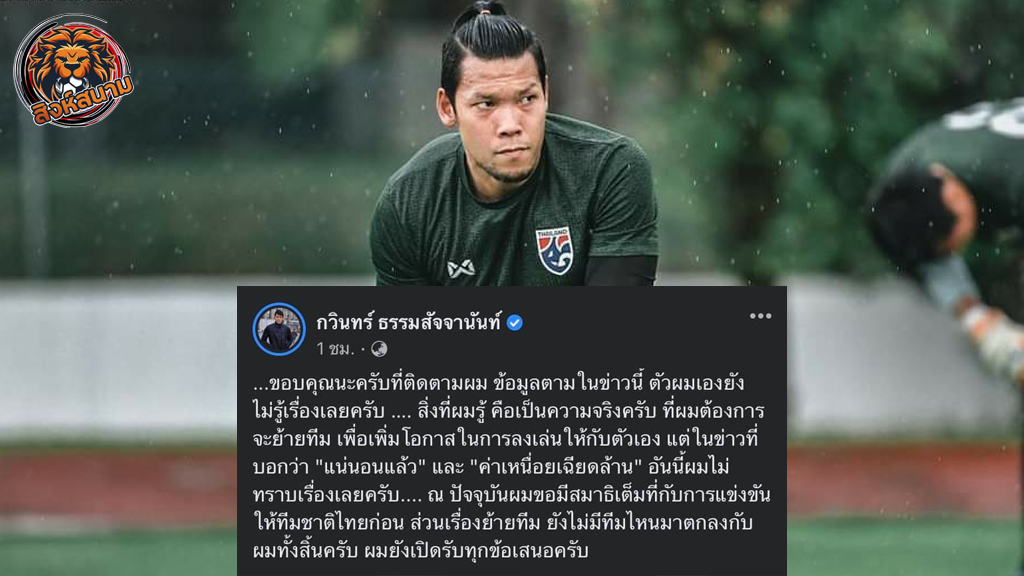Click the "1 ชม." post timestamp
This screenshot has height=576, width=1024.
[335, 349]
